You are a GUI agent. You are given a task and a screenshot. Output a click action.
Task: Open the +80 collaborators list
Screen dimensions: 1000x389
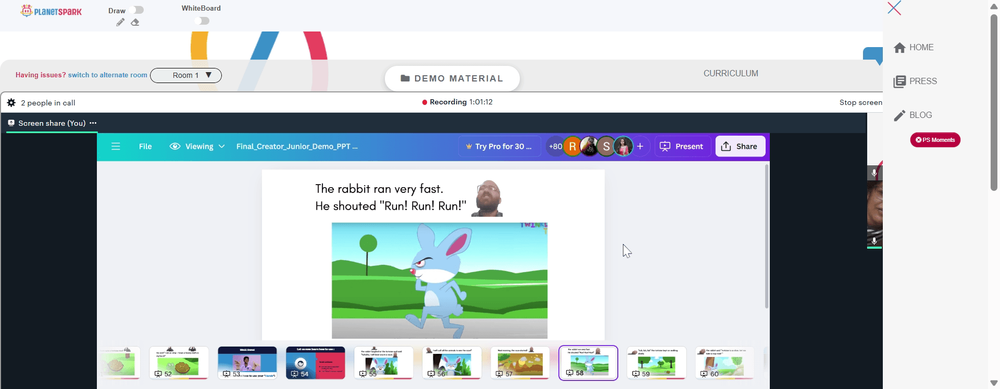point(555,146)
